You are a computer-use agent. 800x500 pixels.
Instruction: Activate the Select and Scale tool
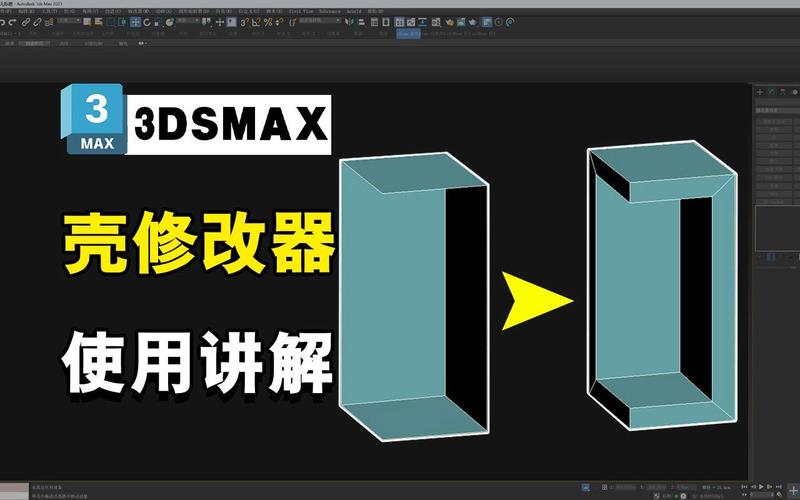point(157,22)
